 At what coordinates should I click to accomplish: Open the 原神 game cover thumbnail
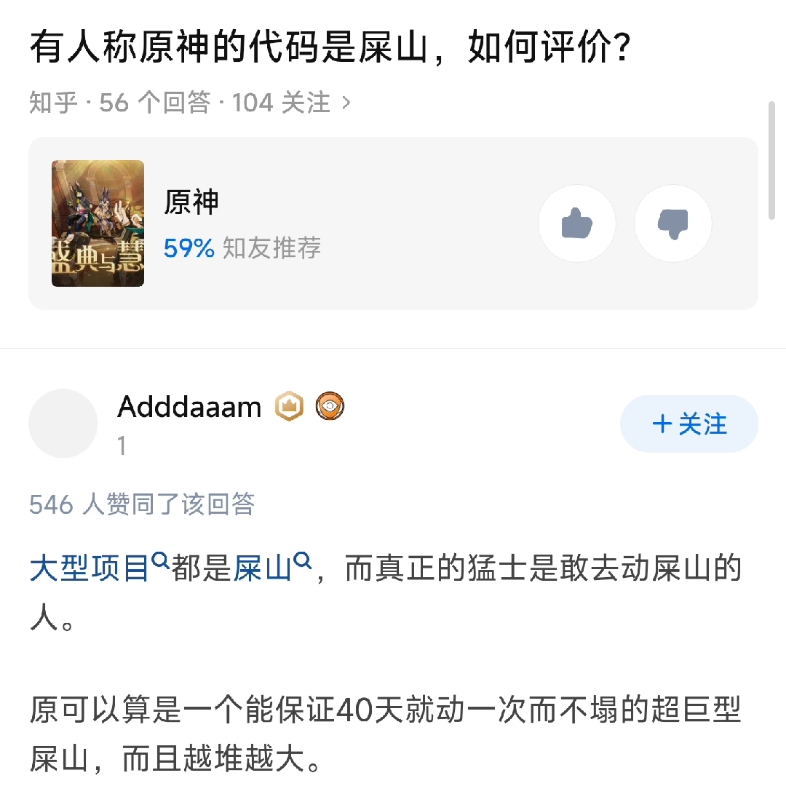(x=98, y=223)
